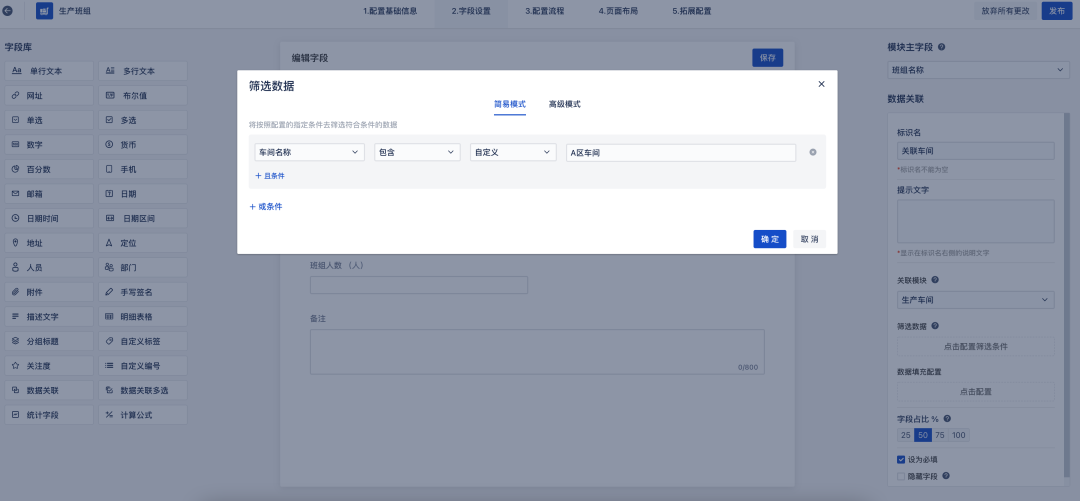Select the 邮箱 field icon

coord(16,194)
